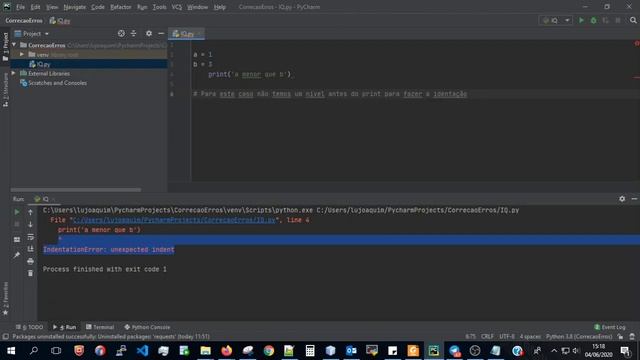Click CorrecaoErros breadcrumb in navigation bar
This screenshot has height=360, width=640.
(24, 20)
